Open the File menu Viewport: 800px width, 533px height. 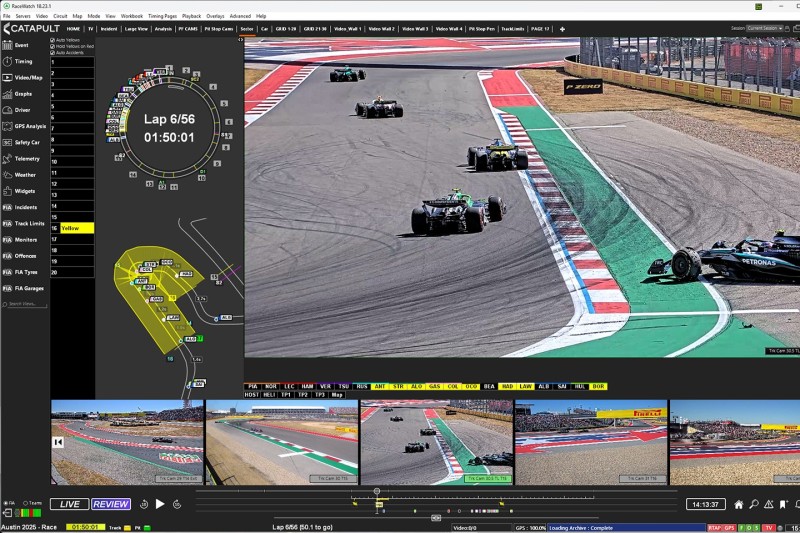(7, 16)
